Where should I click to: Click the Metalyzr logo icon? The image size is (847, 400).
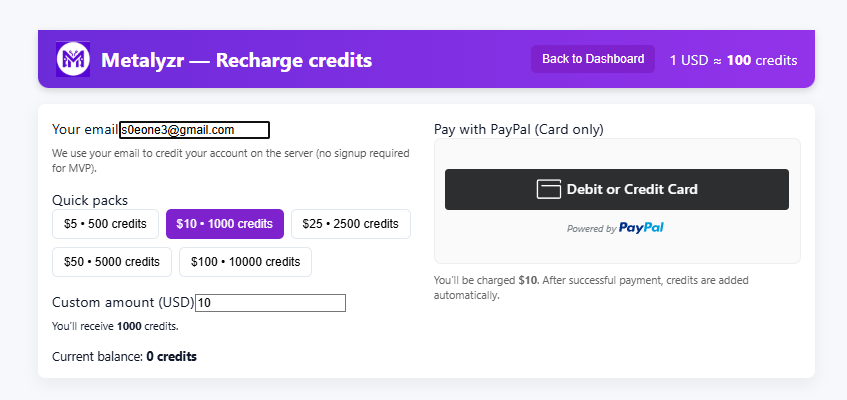point(73,60)
